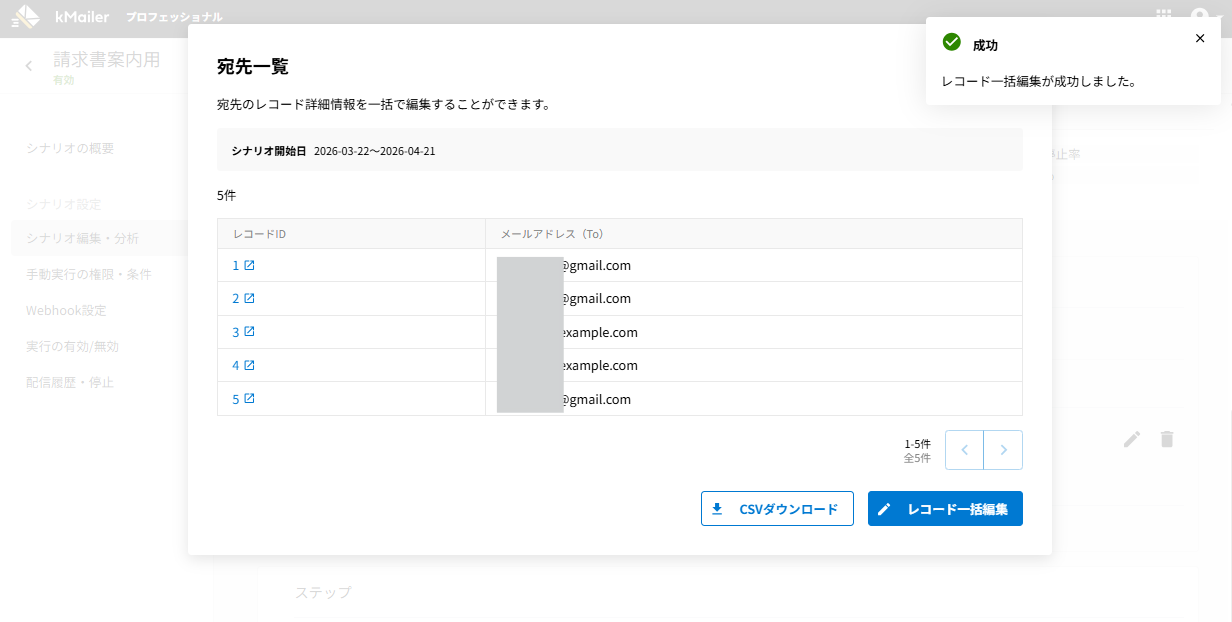This screenshot has width=1232, height=622.
Task: Open record 3 external link icon
Action: point(249,332)
